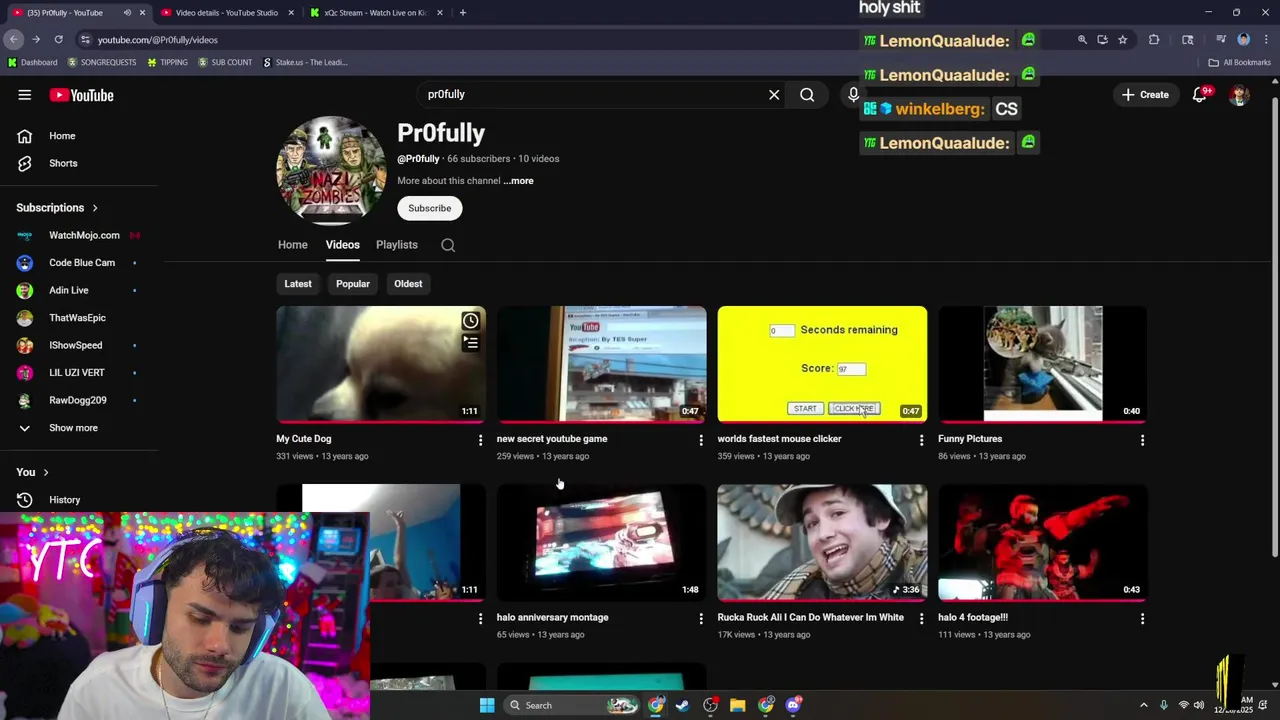Go back in browser
Screen dimensions: 1280x720
point(13,40)
